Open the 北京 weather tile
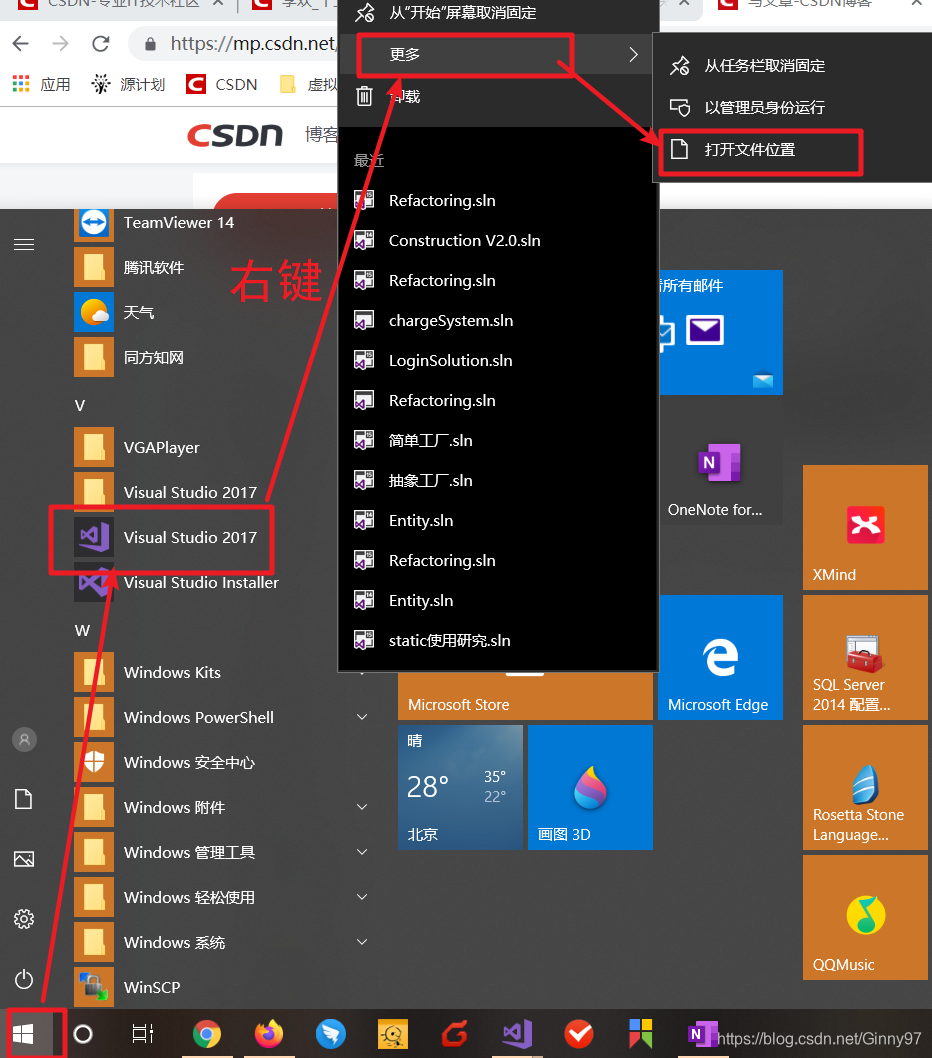Screen dimensions: 932x1058 460,787
